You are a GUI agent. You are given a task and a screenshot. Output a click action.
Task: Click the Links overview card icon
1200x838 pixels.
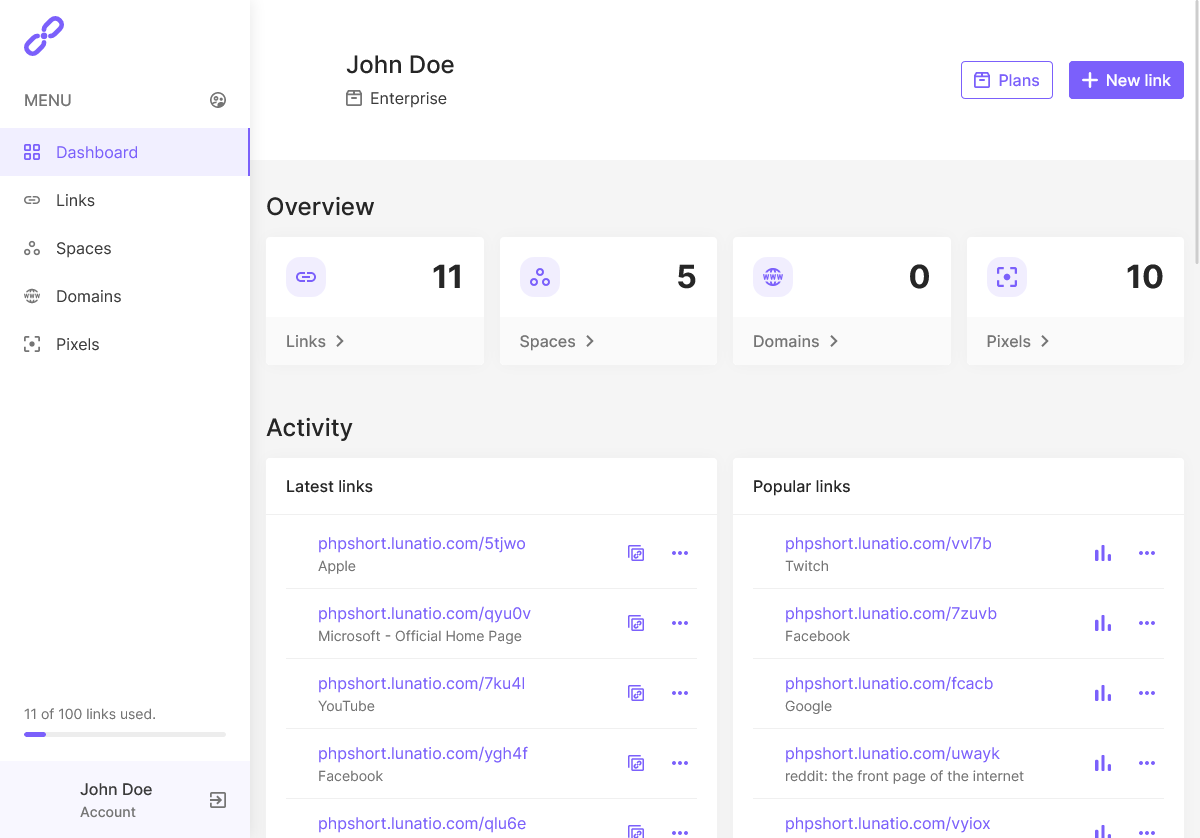306,277
